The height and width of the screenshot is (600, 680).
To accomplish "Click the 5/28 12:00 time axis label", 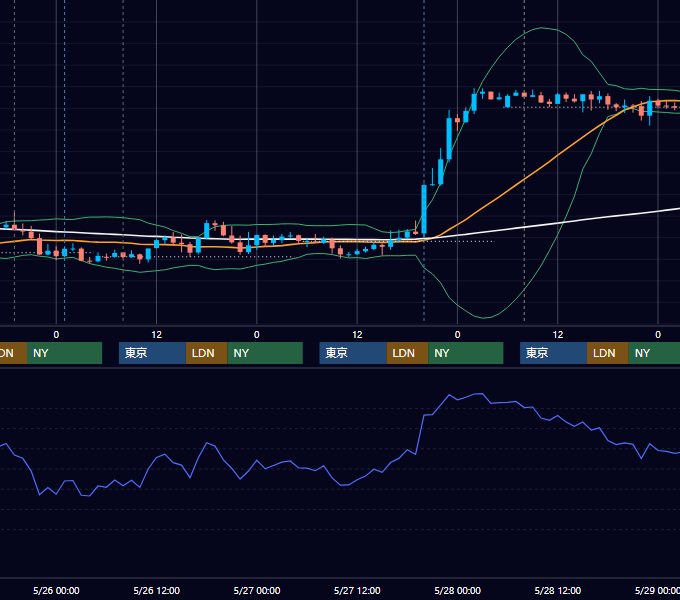I will [558, 590].
